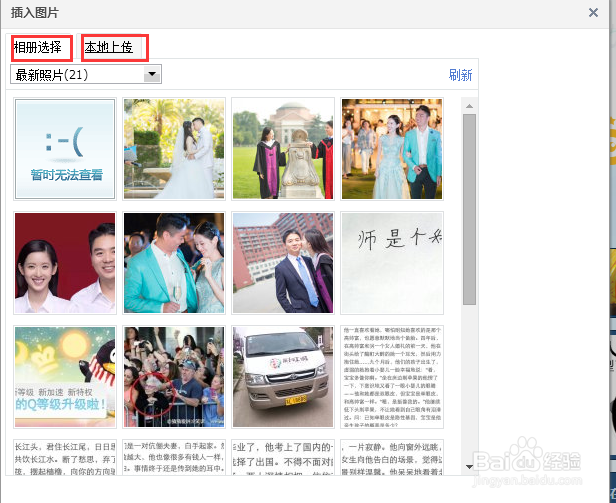
Task: Click the dropdown arrow next to 最新照片
Action: (152, 74)
